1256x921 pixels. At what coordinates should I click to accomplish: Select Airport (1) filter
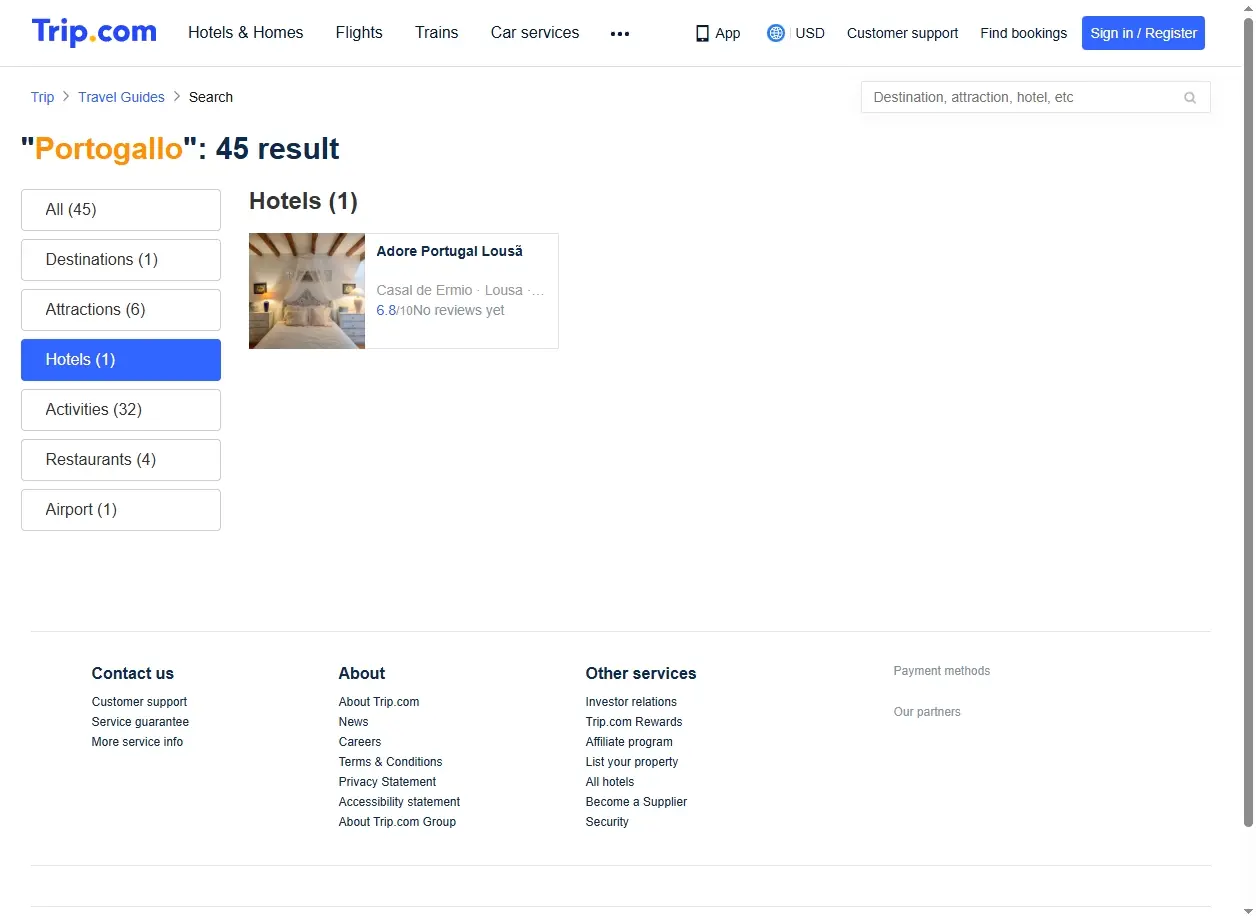[121, 510]
